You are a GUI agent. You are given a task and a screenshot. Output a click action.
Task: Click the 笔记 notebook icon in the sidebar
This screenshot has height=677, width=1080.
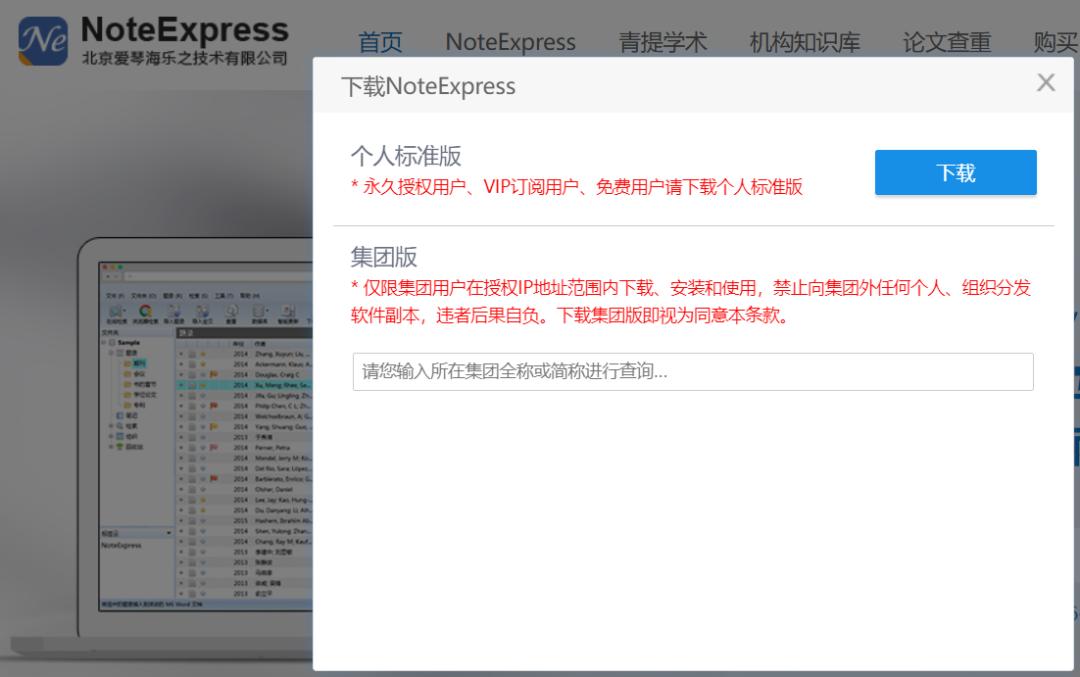pos(119,416)
